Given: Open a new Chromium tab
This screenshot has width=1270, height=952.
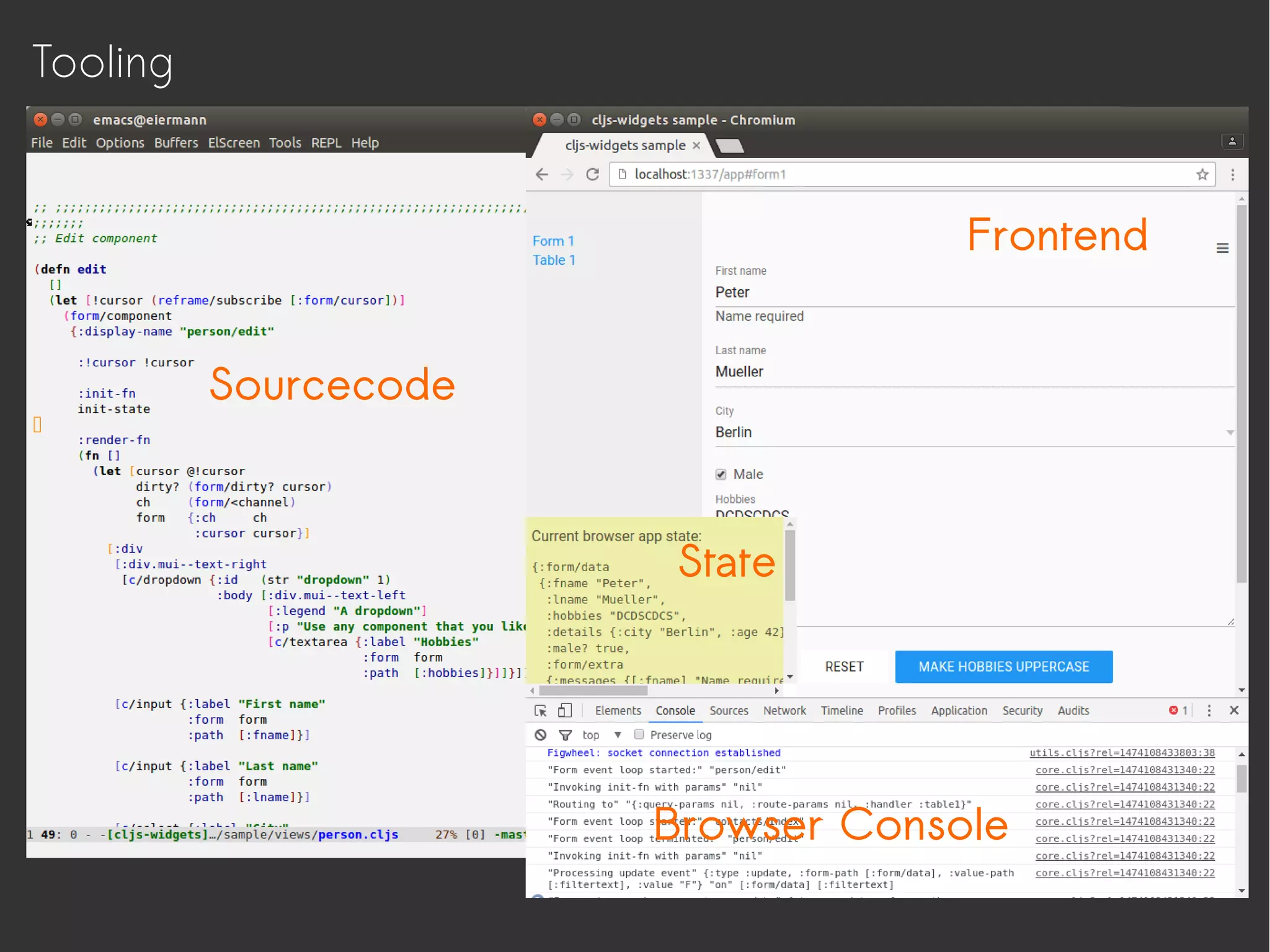Looking at the screenshot, I should 729,146.
